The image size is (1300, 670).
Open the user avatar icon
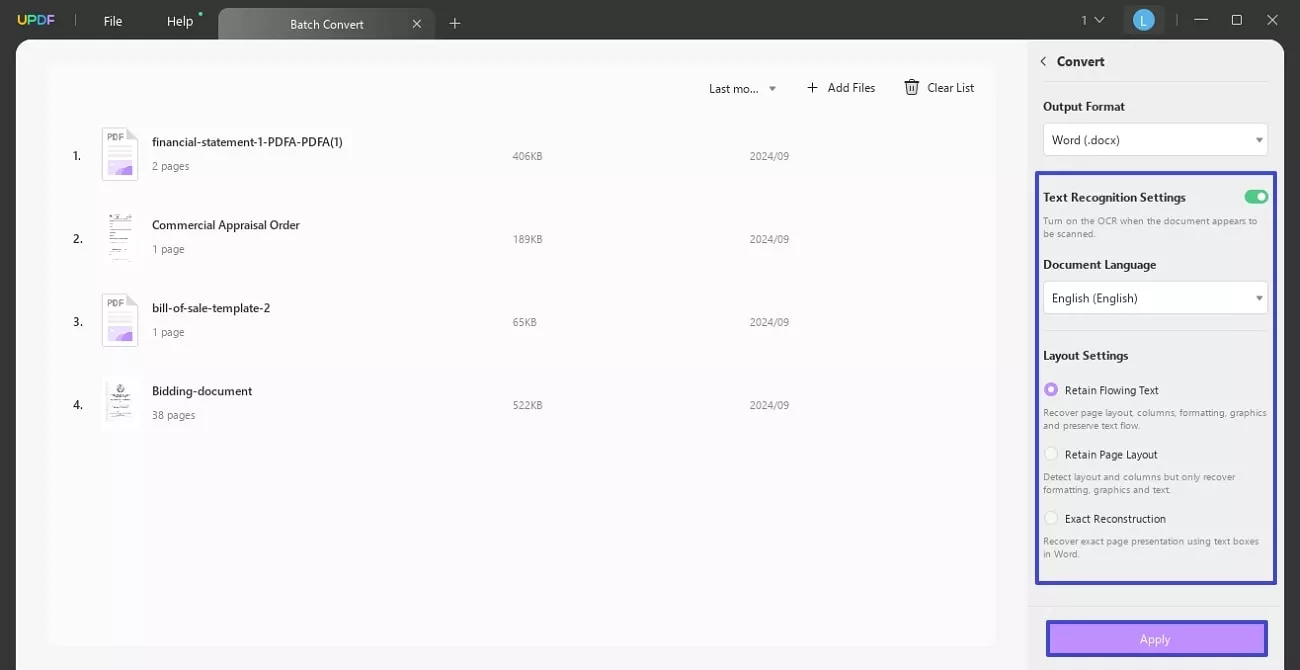[1143, 19]
